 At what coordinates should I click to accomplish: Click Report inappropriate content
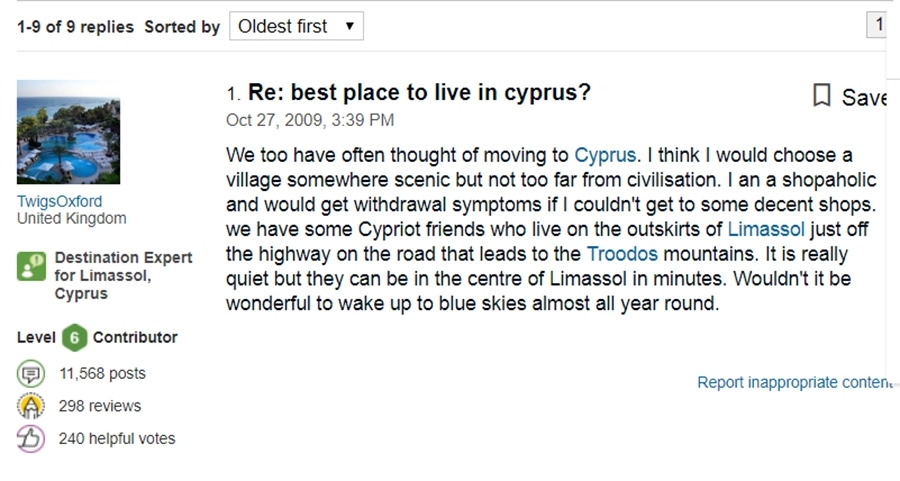(x=796, y=382)
